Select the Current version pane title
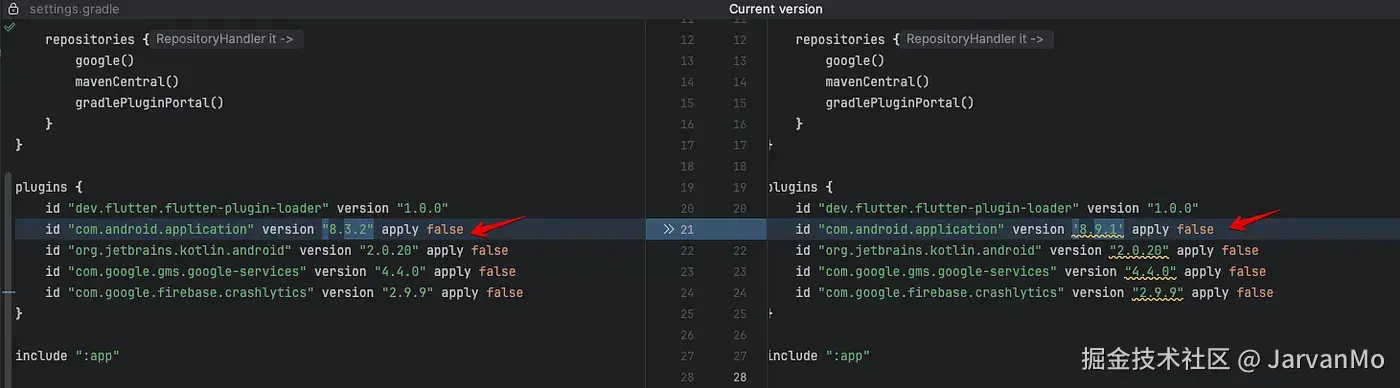This screenshot has width=1400, height=388. pyautogui.click(x=776, y=9)
